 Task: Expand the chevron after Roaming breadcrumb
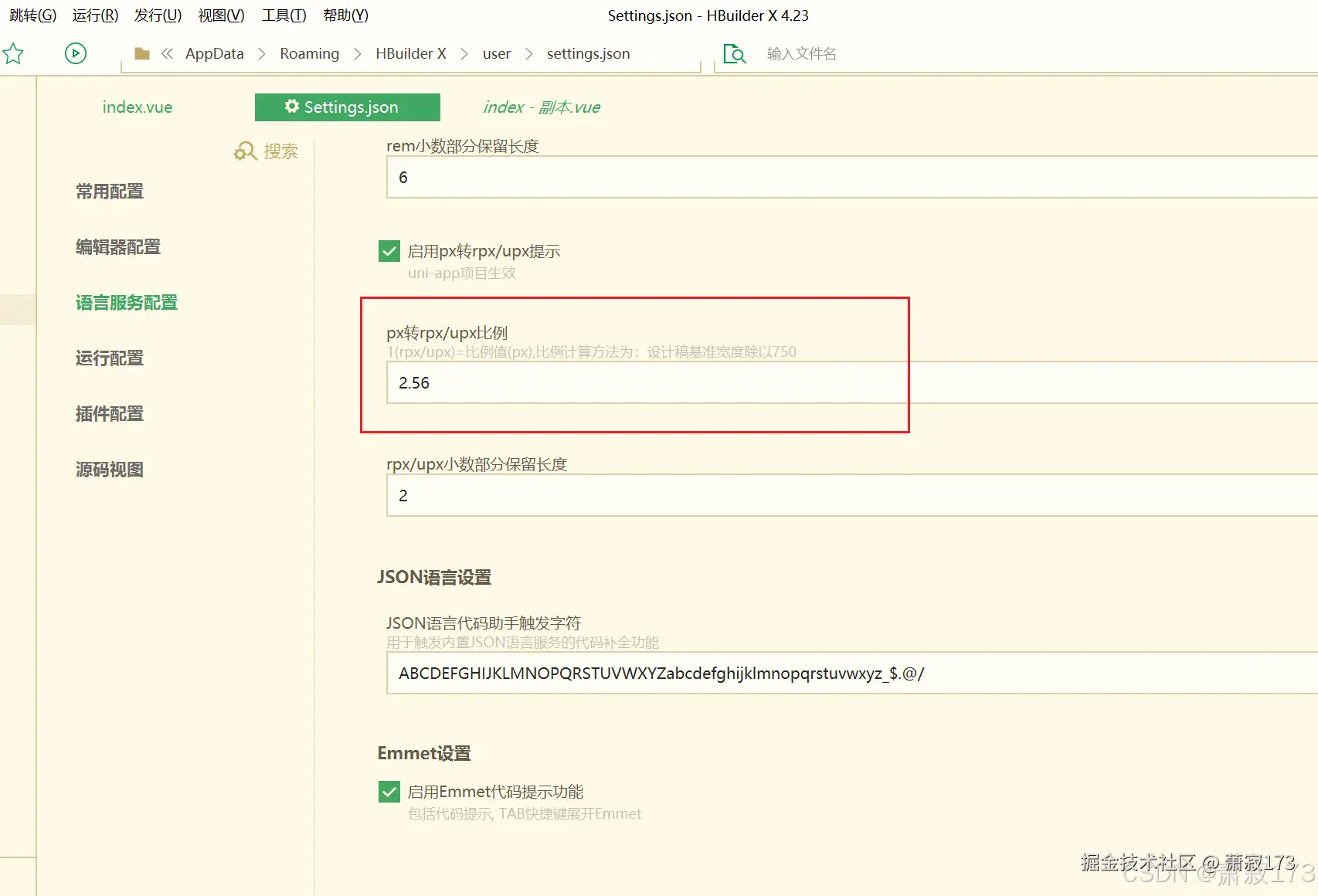tap(358, 53)
